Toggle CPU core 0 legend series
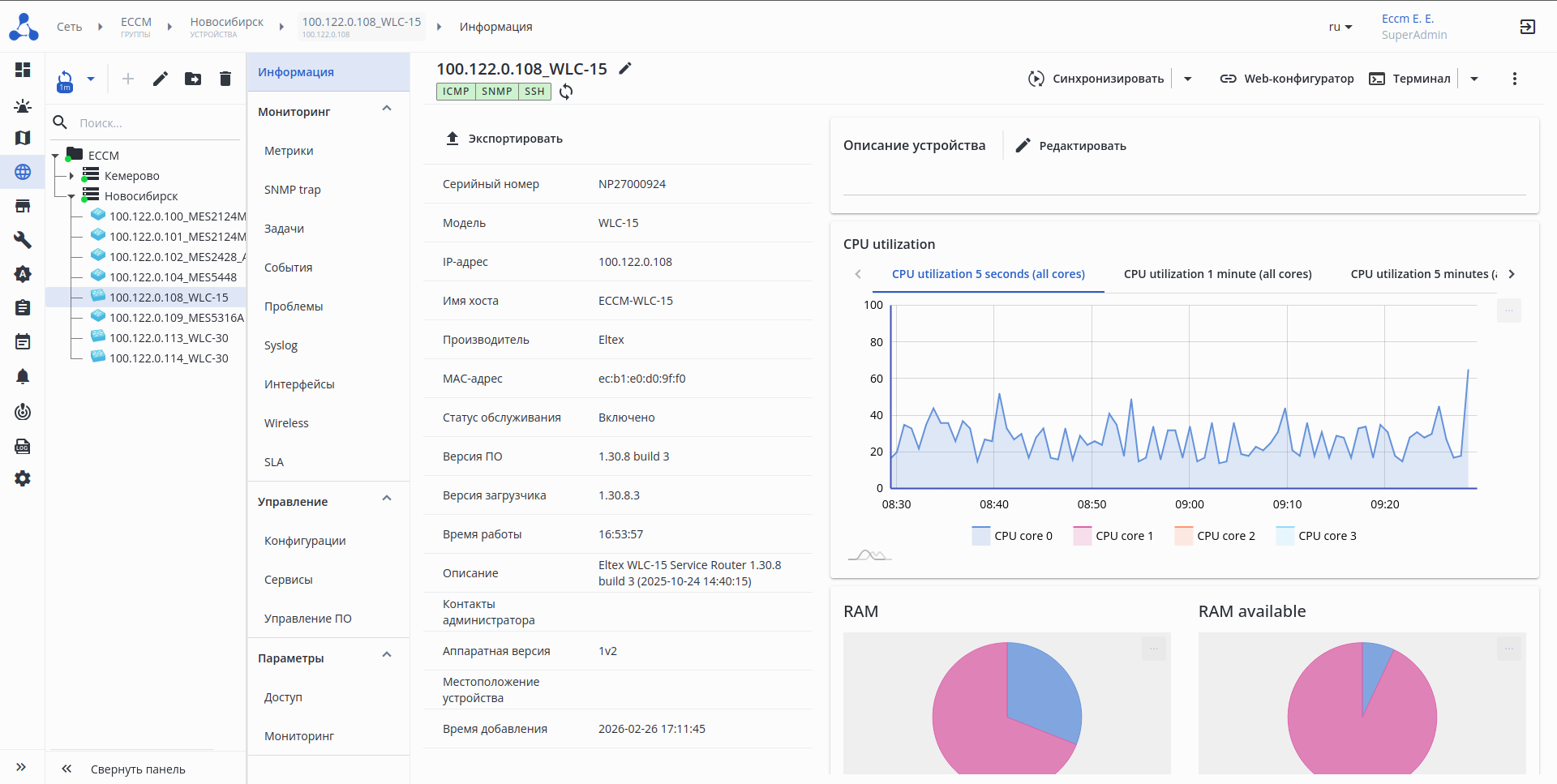Screen dimensions: 1557x784 [1012, 536]
